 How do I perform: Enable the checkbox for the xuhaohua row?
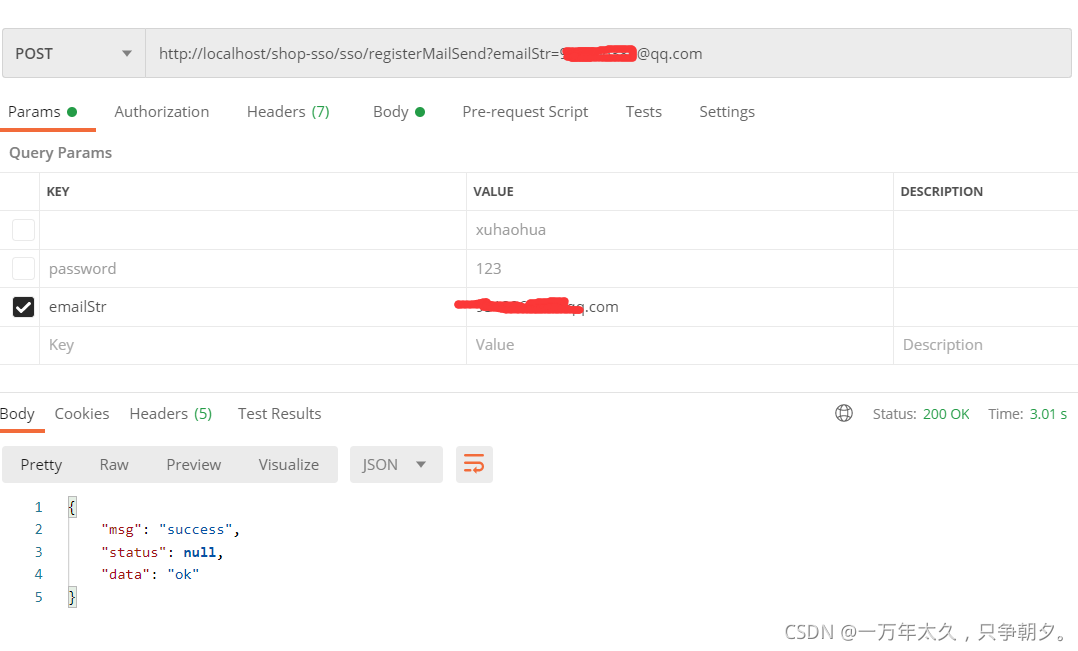[x=23, y=230]
